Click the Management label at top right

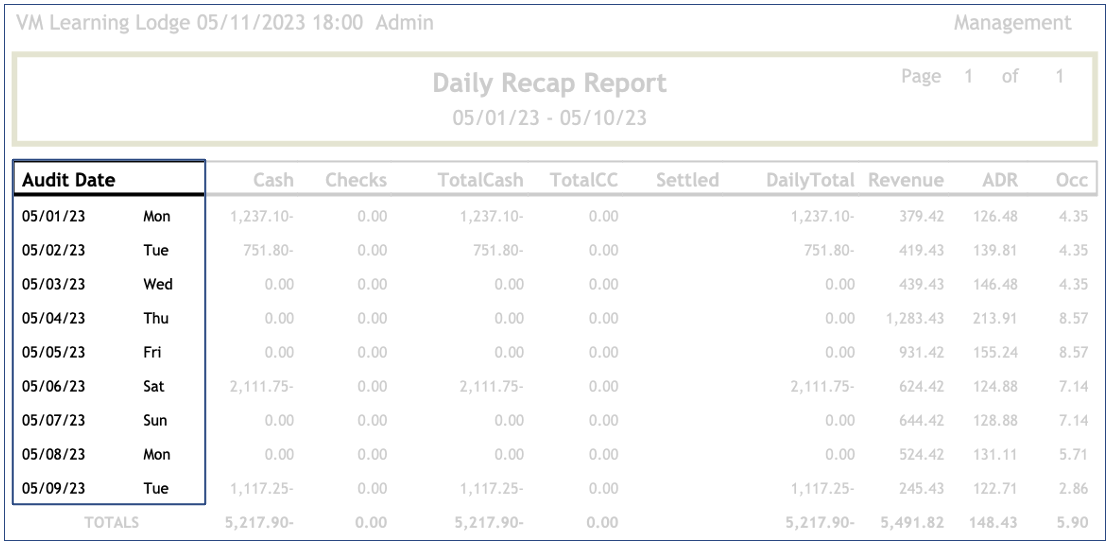coord(1012,23)
